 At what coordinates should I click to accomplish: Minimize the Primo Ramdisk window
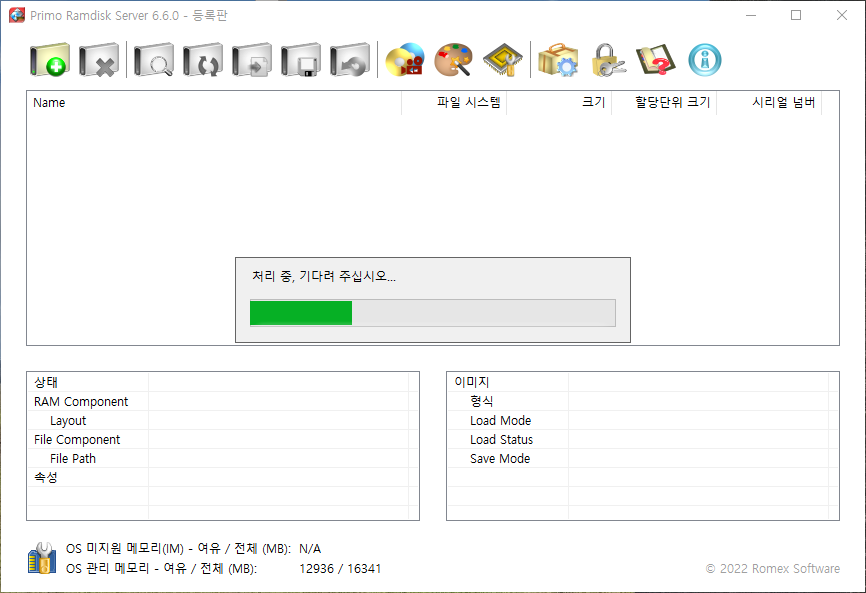click(751, 15)
